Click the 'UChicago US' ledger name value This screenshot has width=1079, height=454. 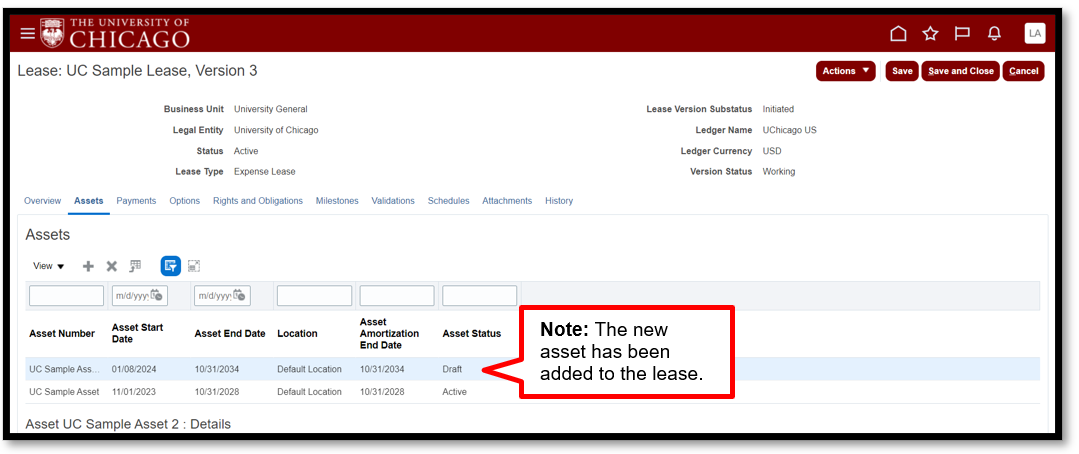789,130
